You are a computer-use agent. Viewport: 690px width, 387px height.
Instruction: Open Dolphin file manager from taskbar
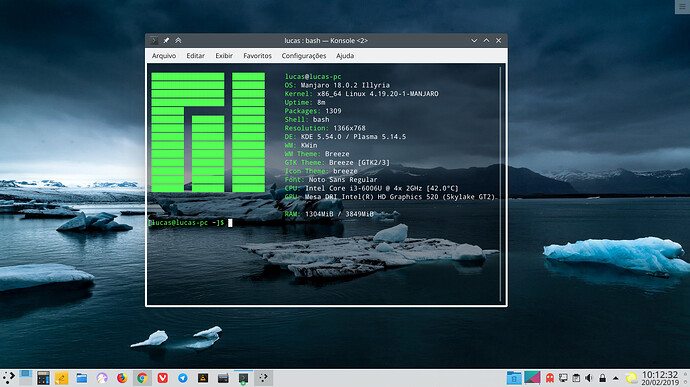click(x=81, y=378)
